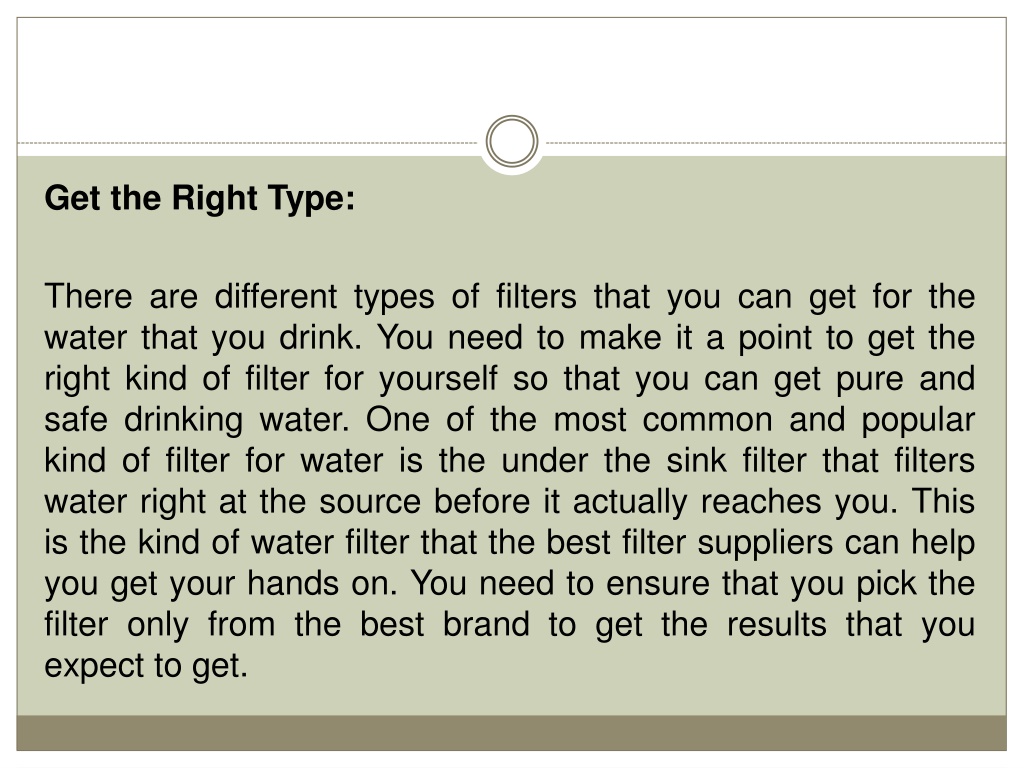Click the word 'There' starting the paragraph

click(88, 296)
